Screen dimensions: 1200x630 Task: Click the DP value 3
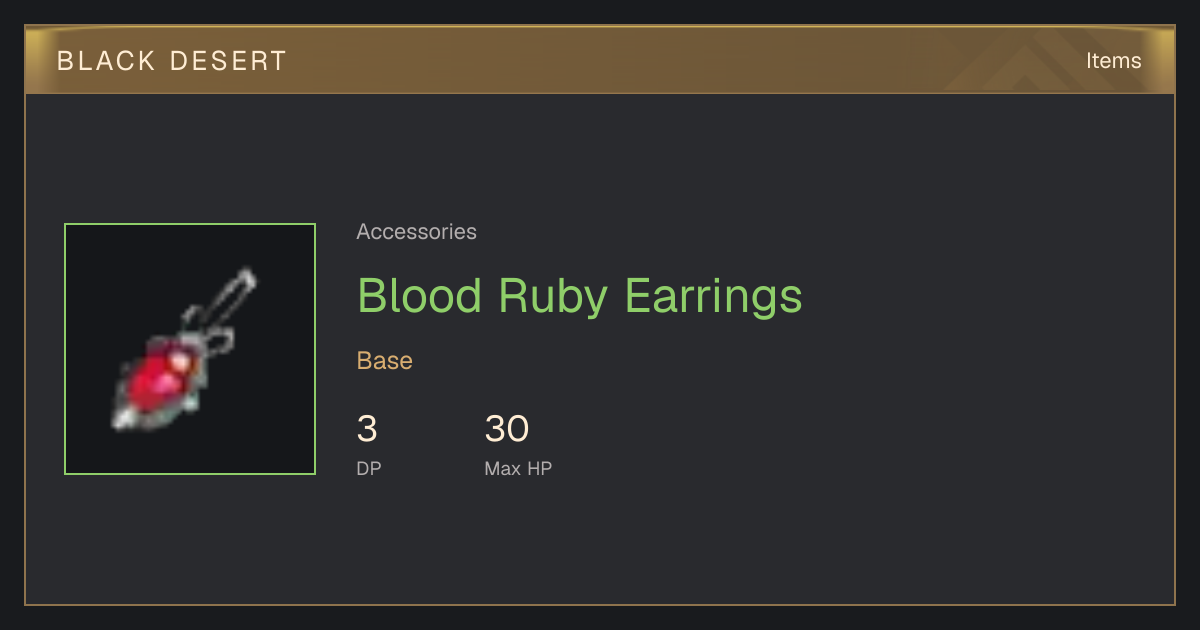point(367,429)
